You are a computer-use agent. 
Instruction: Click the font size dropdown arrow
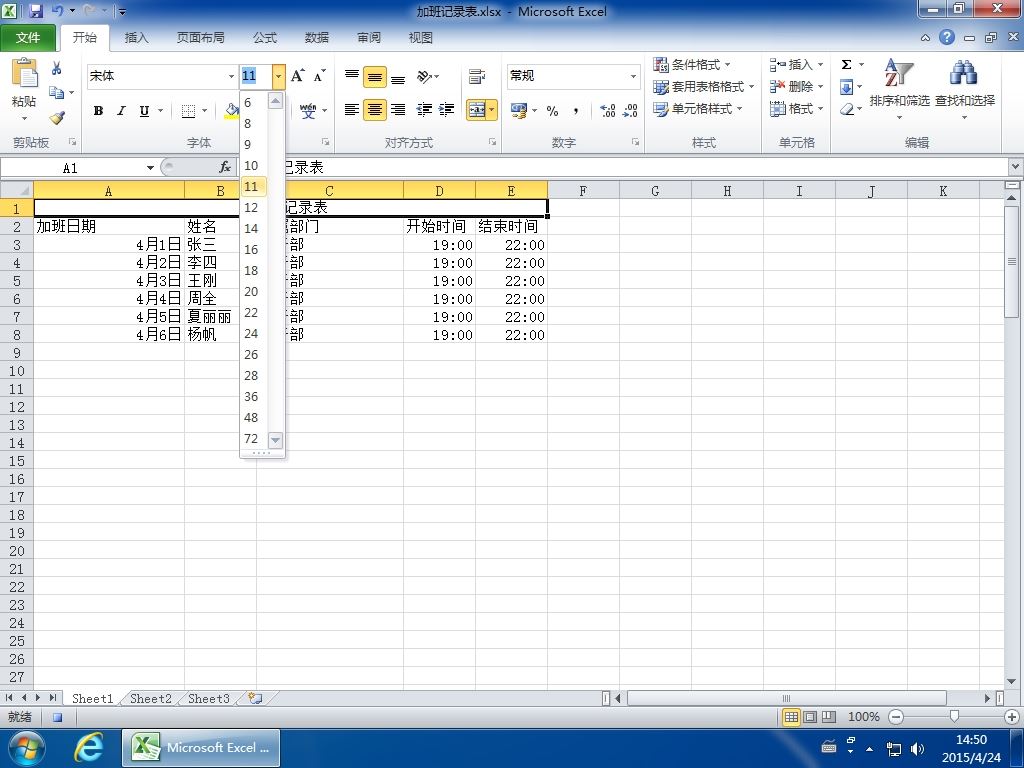tap(279, 76)
